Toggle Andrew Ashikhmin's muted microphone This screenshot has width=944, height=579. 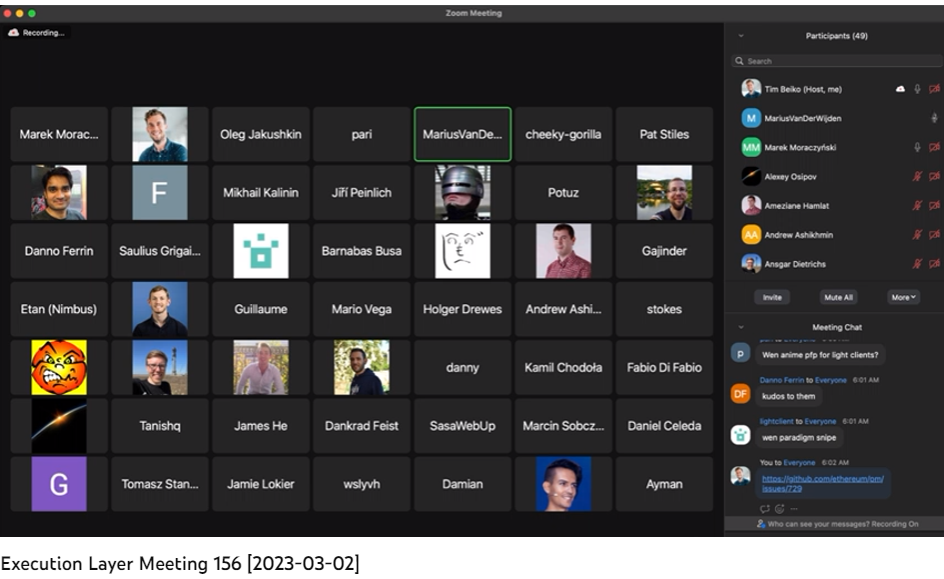917,235
